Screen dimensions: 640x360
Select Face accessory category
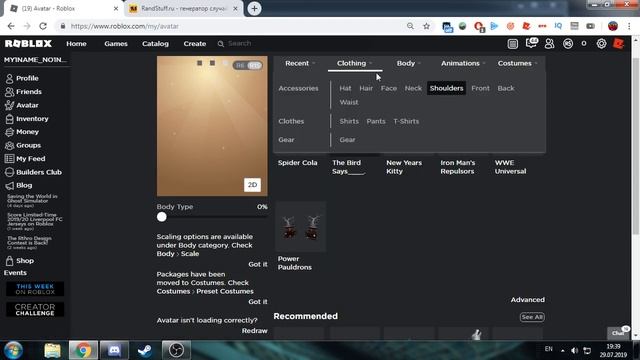point(389,88)
